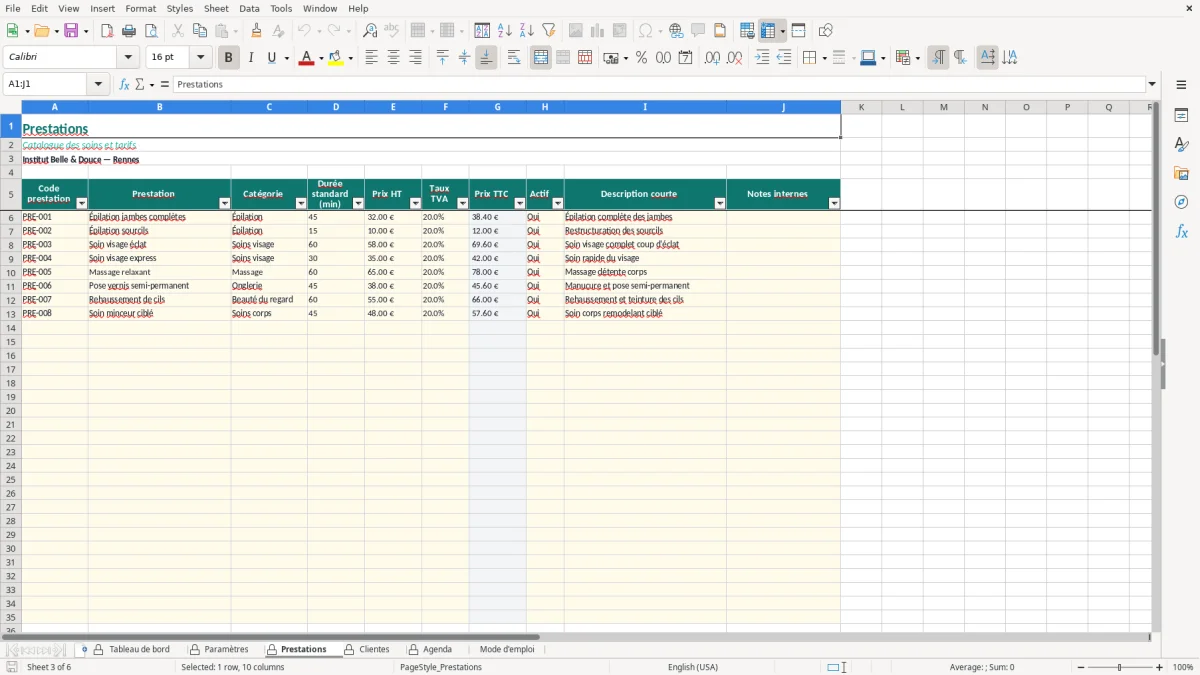Toggle Right-To-Left text direction
1200x675 pixels.
coord(960,58)
